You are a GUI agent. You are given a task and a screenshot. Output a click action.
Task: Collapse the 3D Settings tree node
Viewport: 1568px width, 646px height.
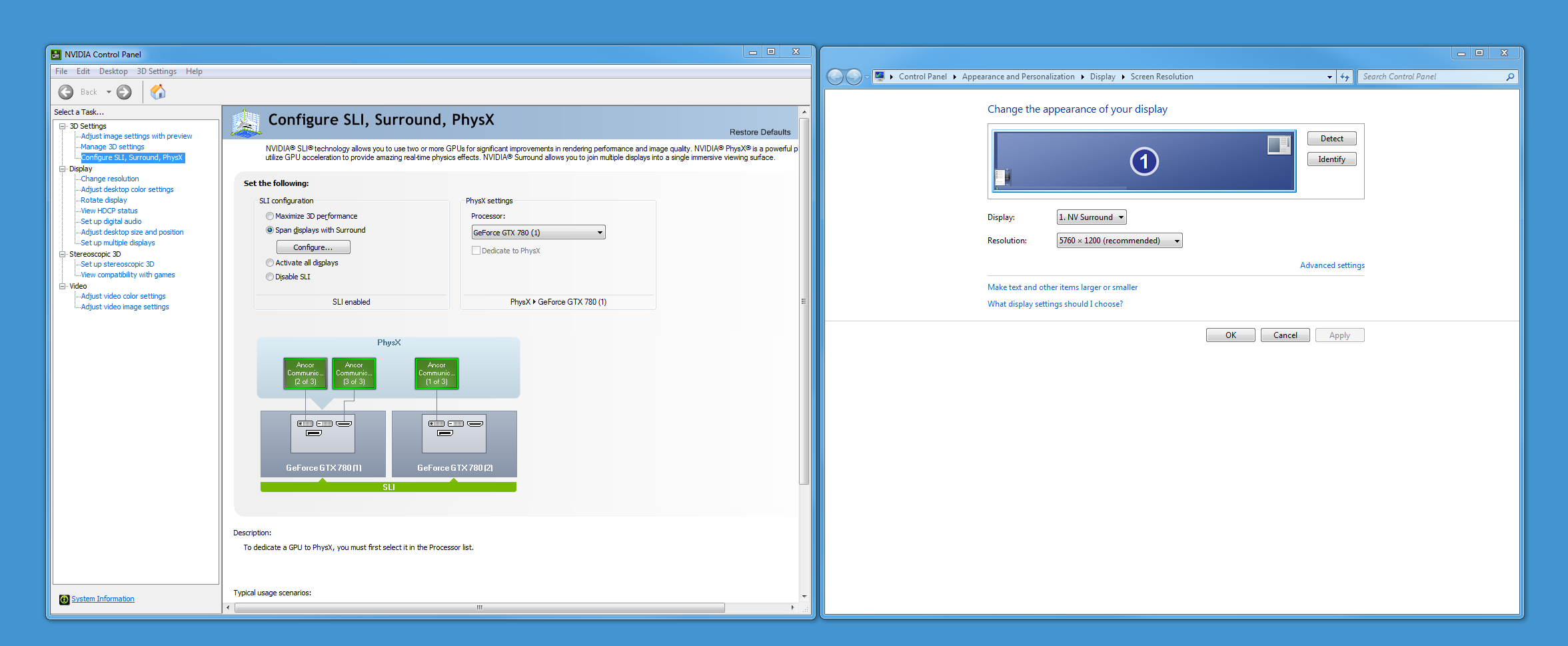click(63, 126)
